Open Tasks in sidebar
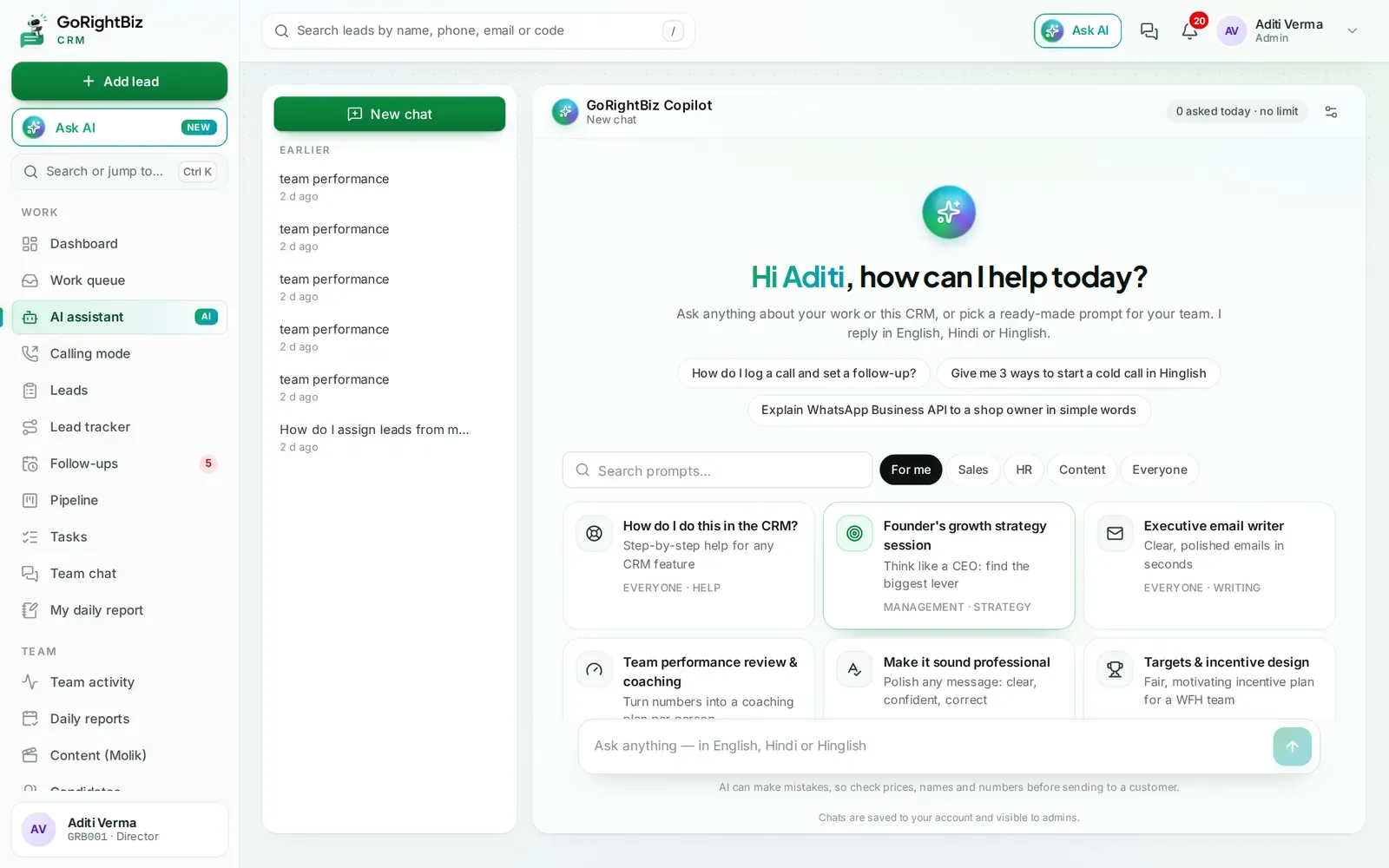Viewport: 1389px width, 868px height. pyautogui.click(x=120, y=537)
